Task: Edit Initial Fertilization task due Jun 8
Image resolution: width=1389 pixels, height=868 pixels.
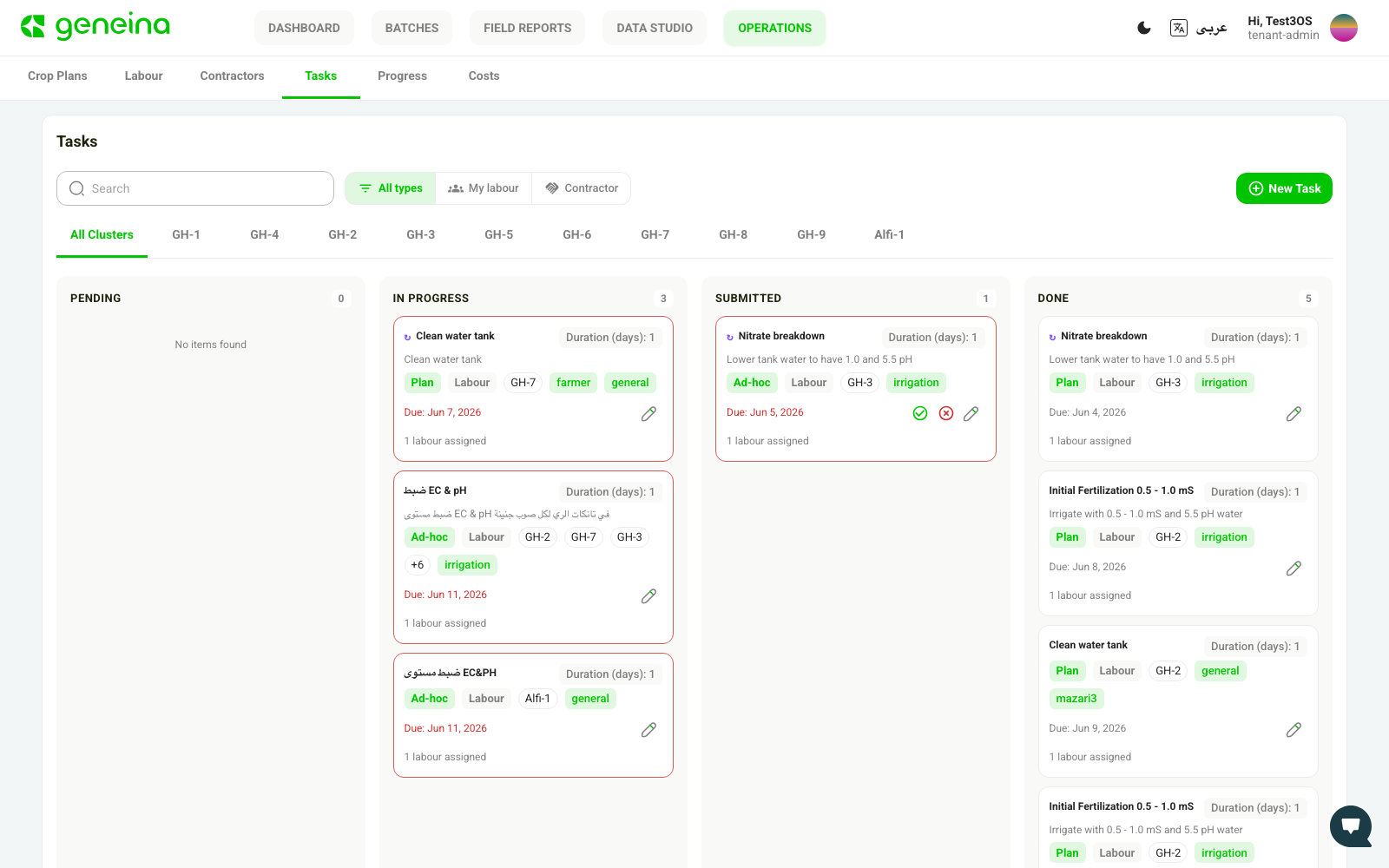Action: [1294, 569]
